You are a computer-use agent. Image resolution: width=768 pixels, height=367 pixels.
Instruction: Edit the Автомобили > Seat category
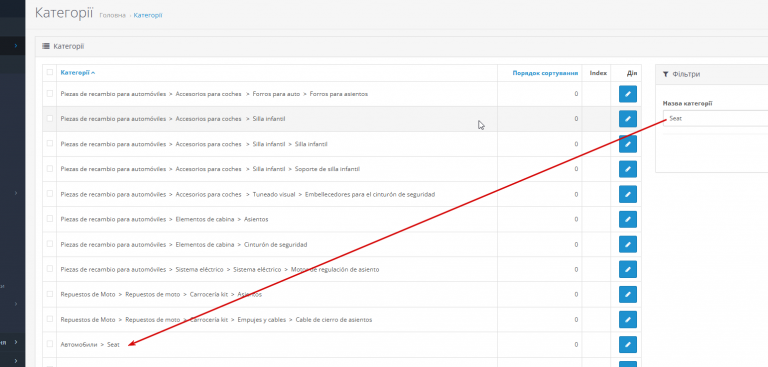pos(627,344)
